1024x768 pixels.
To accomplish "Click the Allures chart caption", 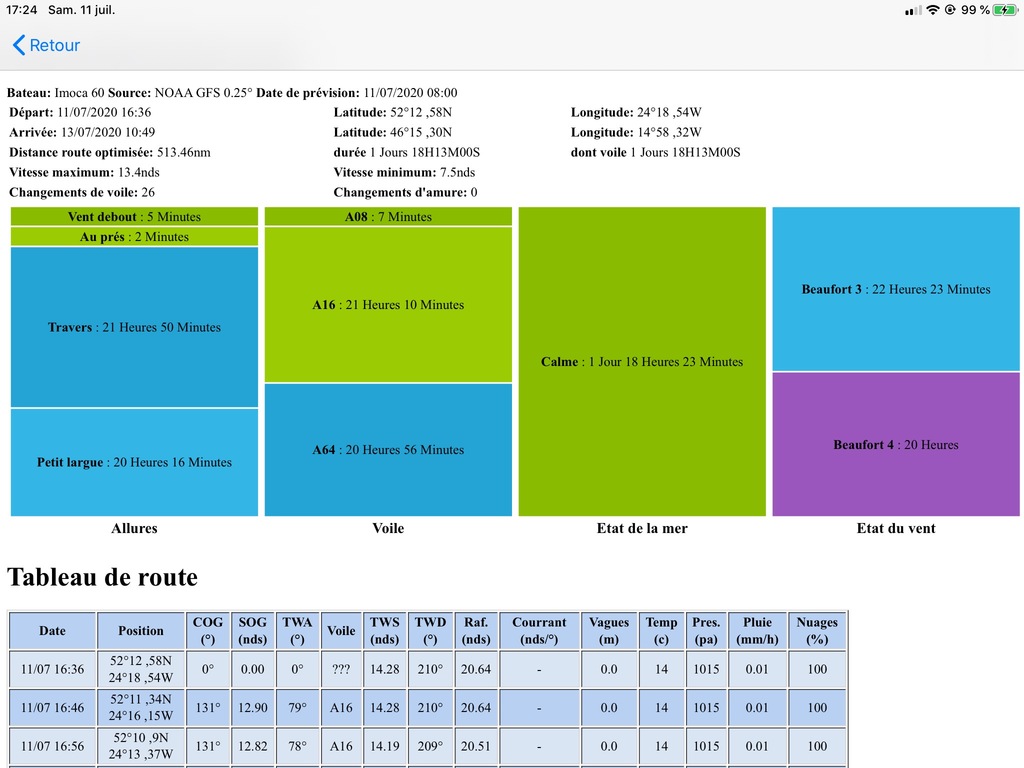I will point(135,528).
